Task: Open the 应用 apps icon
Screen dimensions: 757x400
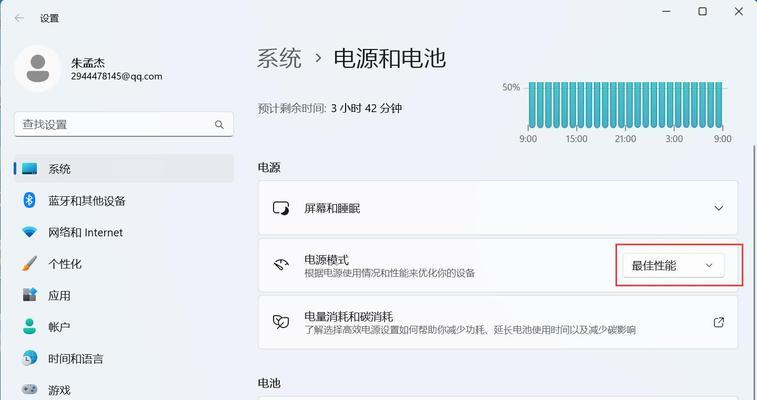Action: (29, 295)
